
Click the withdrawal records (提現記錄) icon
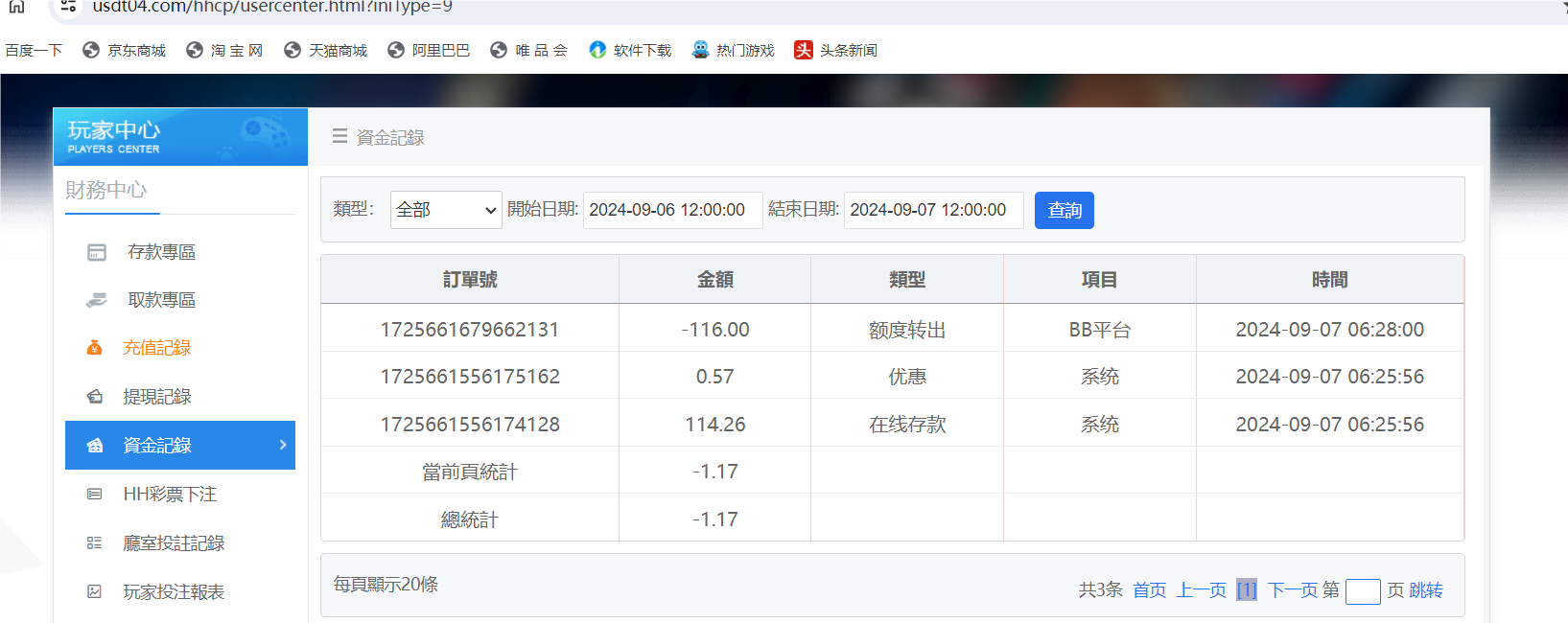[95, 397]
